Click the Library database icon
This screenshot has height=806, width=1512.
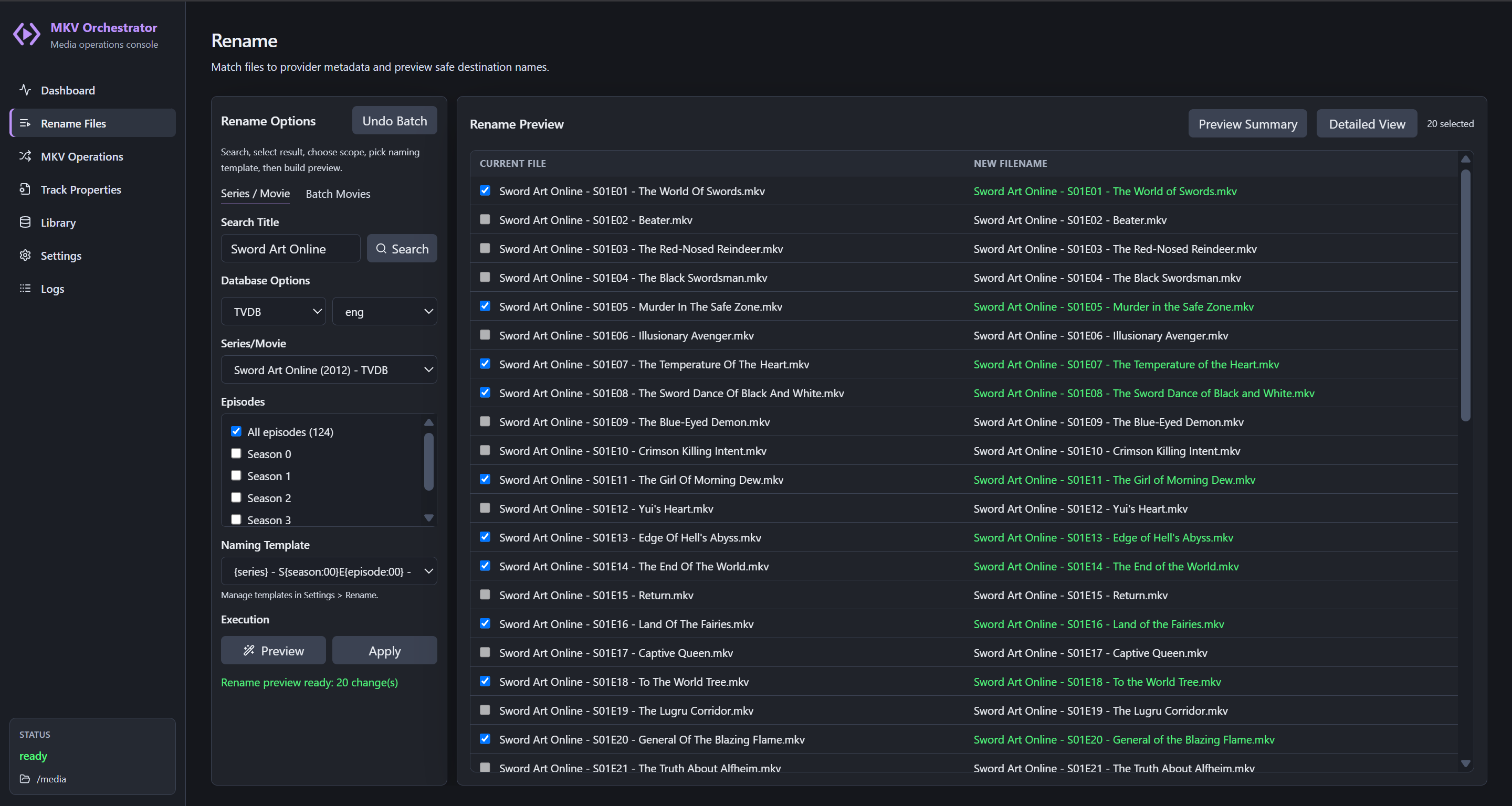[25, 222]
